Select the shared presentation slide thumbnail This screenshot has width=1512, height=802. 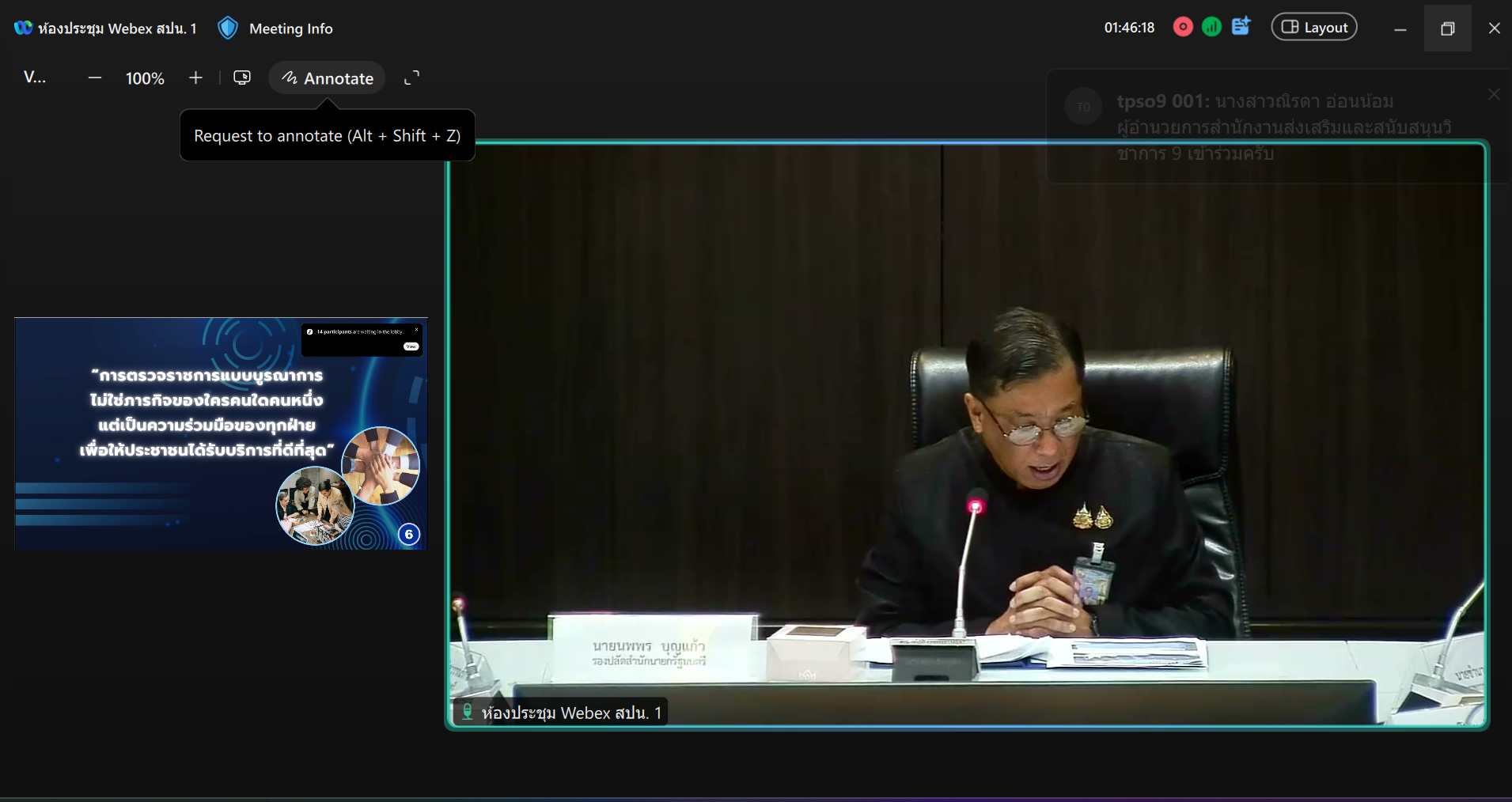coord(221,433)
